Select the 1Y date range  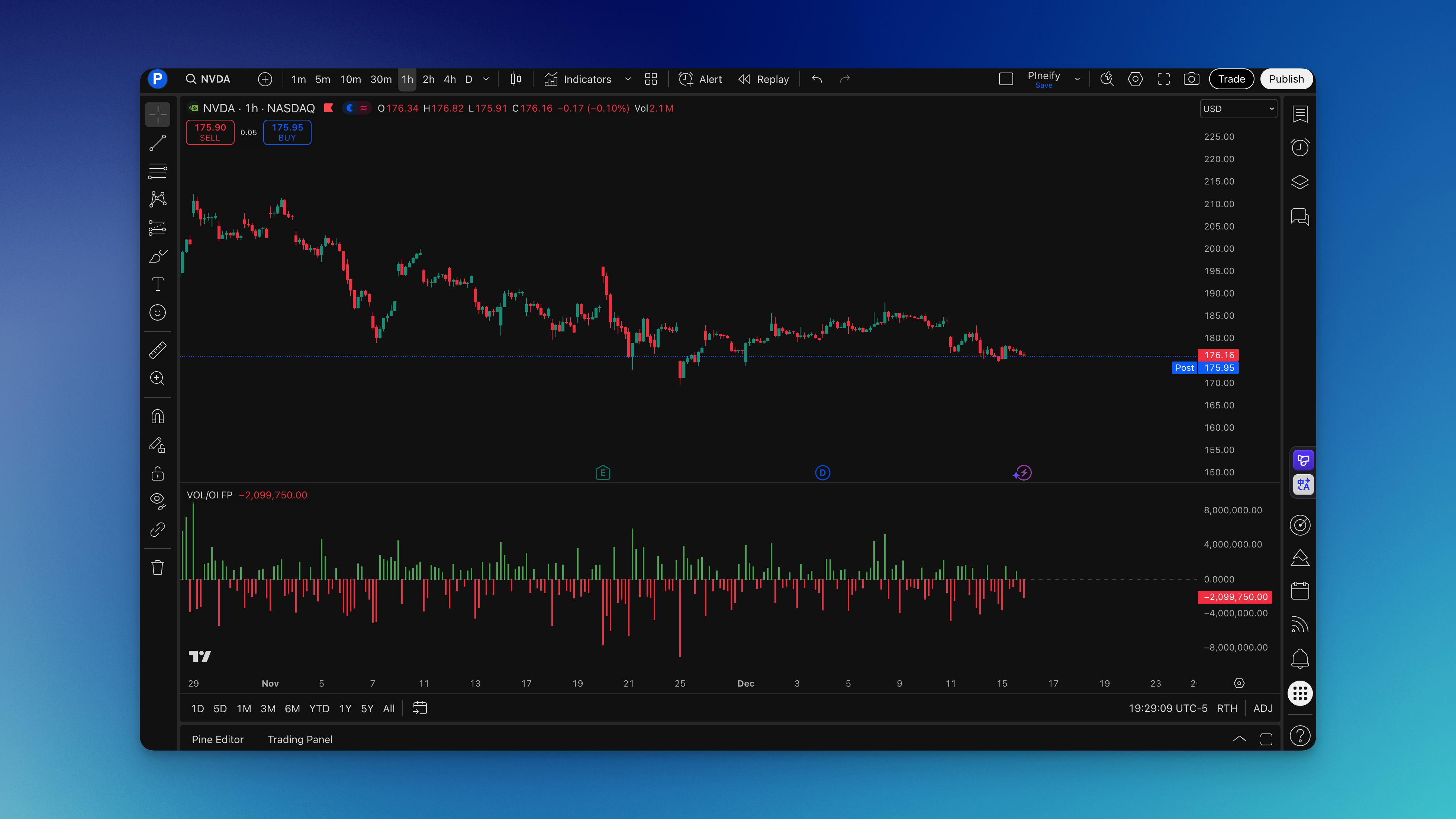[x=345, y=708]
